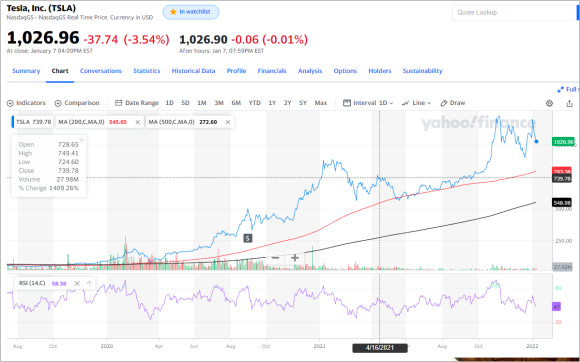Set chart range to 5Y
Viewport: 580px width, 362px height.
[x=303, y=103]
